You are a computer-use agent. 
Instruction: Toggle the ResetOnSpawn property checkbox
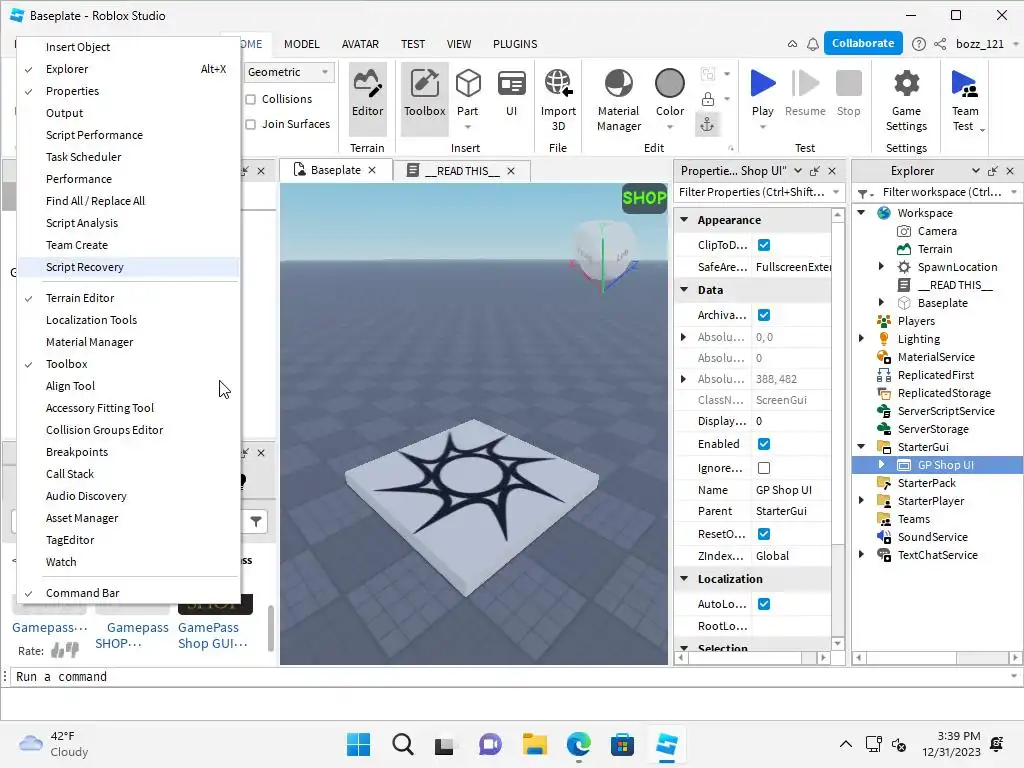click(x=763, y=534)
